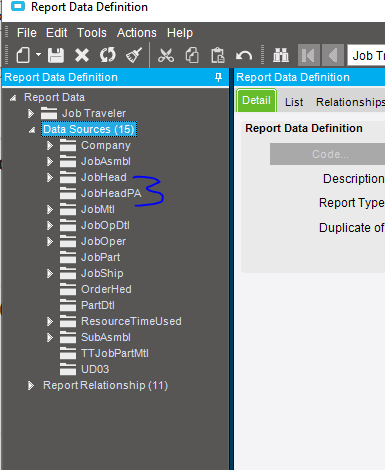Expand the Company data source
Image resolution: width=385 pixels, height=470 pixels.
coord(50,145)
